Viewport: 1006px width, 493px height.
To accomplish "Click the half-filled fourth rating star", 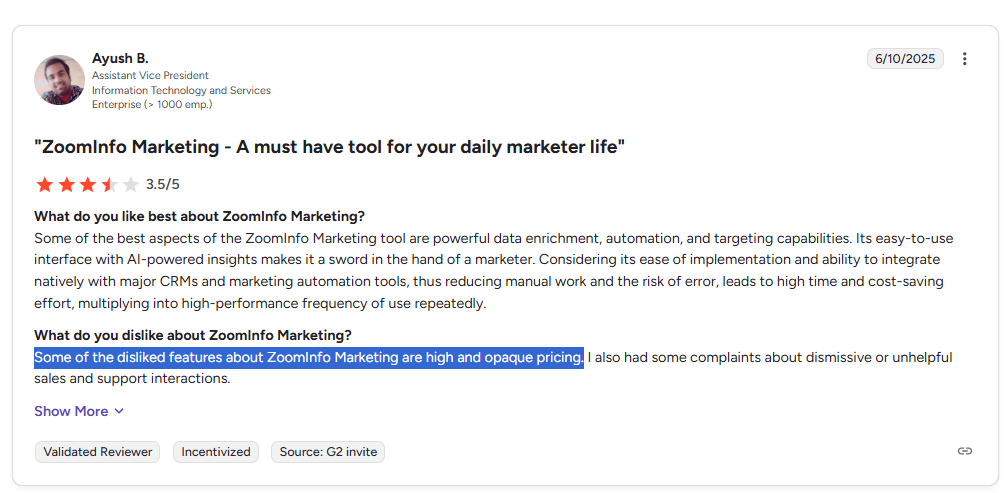I will 109,185.
